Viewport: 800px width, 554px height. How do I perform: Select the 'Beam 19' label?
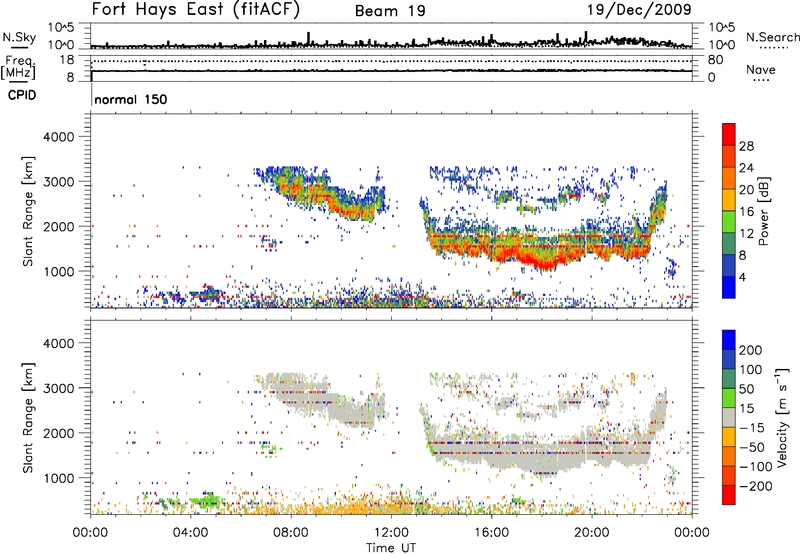tap(390, 11)
